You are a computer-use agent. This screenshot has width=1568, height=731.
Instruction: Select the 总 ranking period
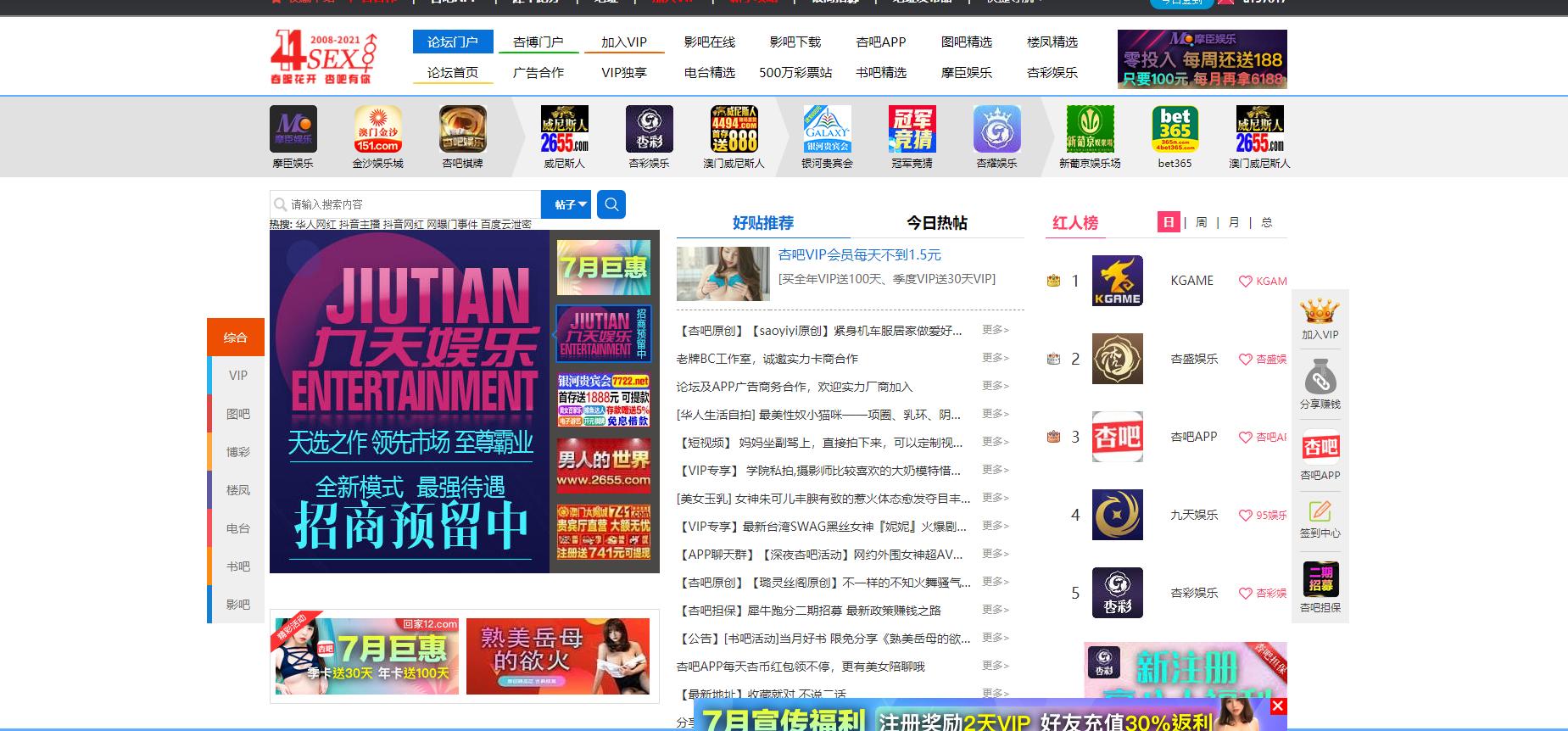(x=1267, y=222)
